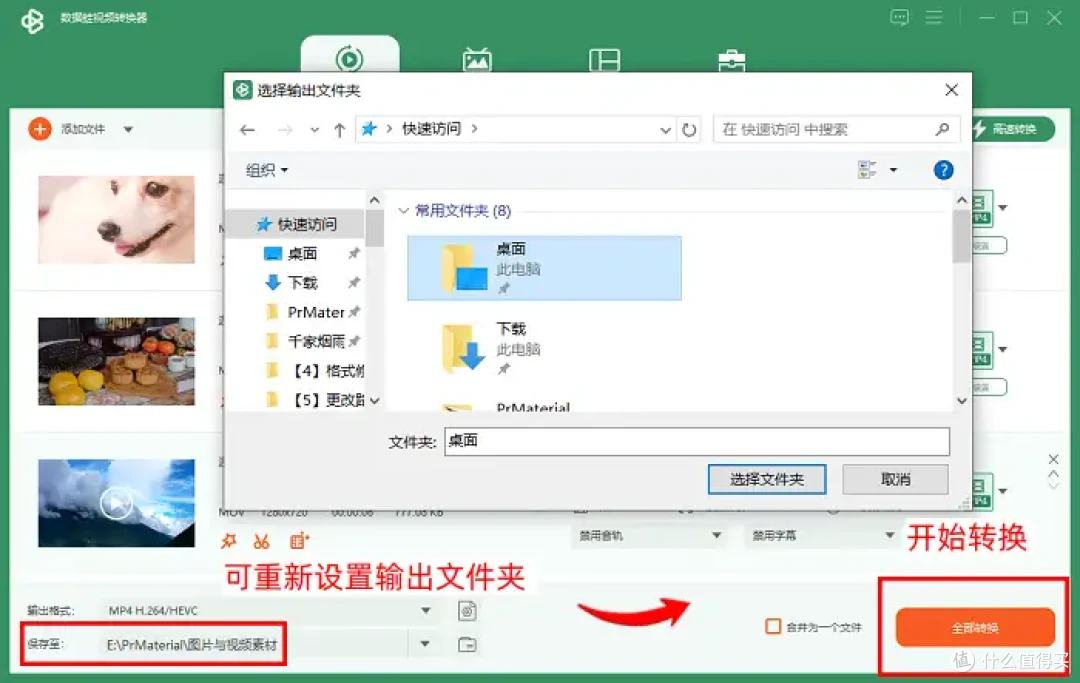
Task: Remove the third video with X icon
Action: point(1053,459)
